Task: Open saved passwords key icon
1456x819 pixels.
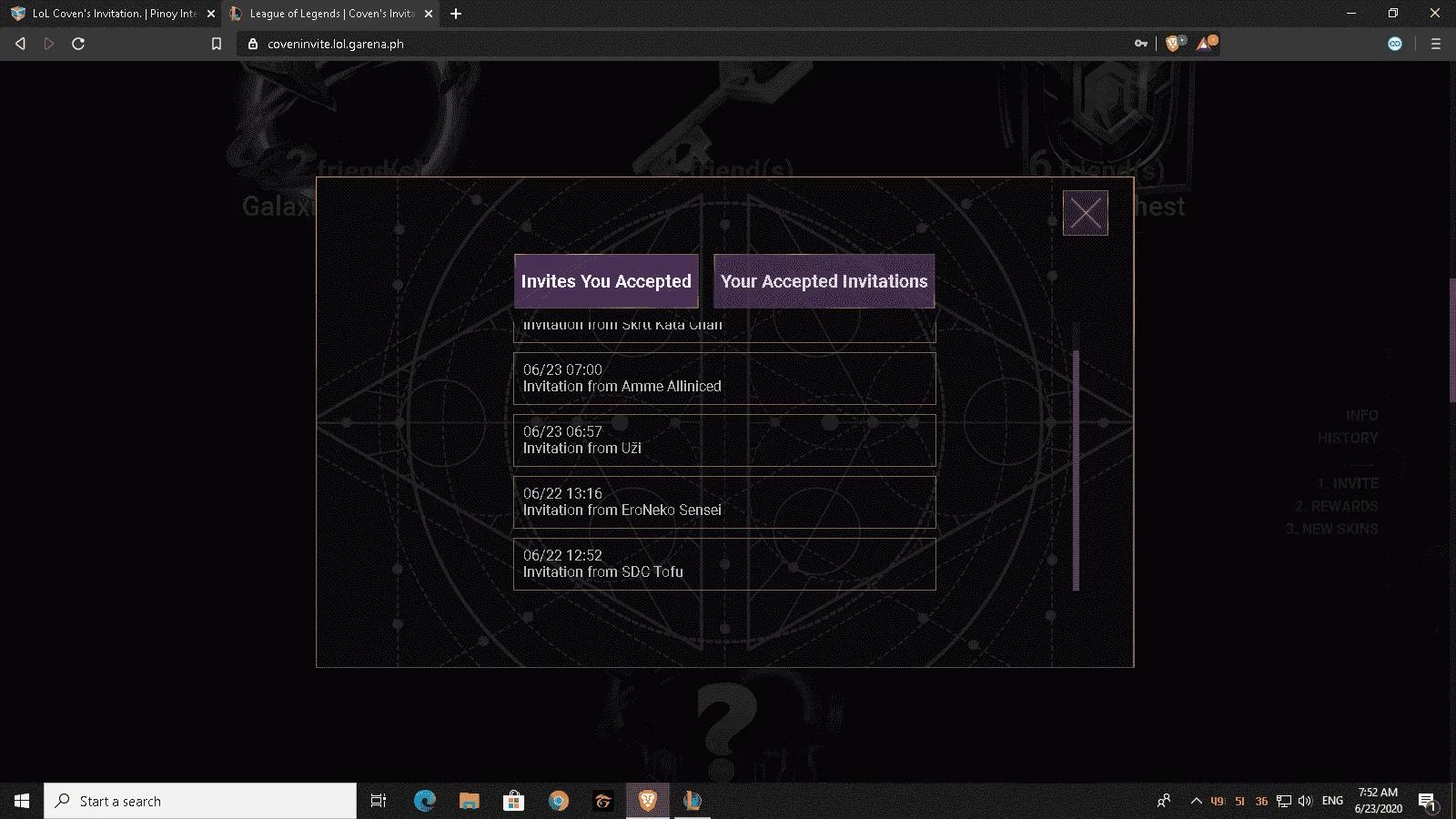Action: 1140,44
